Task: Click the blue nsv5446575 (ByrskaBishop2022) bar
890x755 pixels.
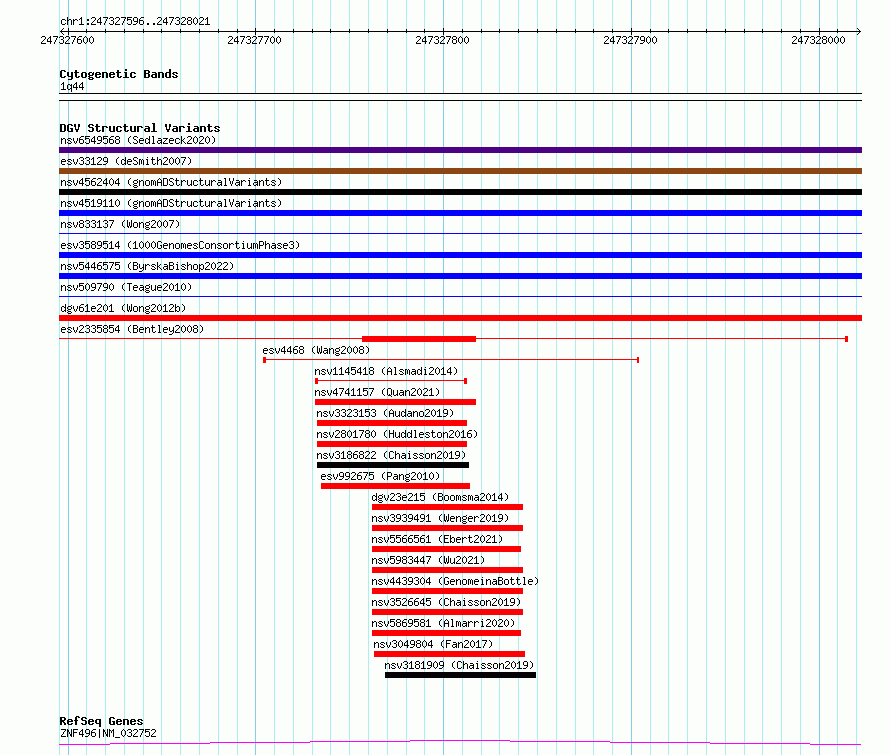Action: click(460, 276)
